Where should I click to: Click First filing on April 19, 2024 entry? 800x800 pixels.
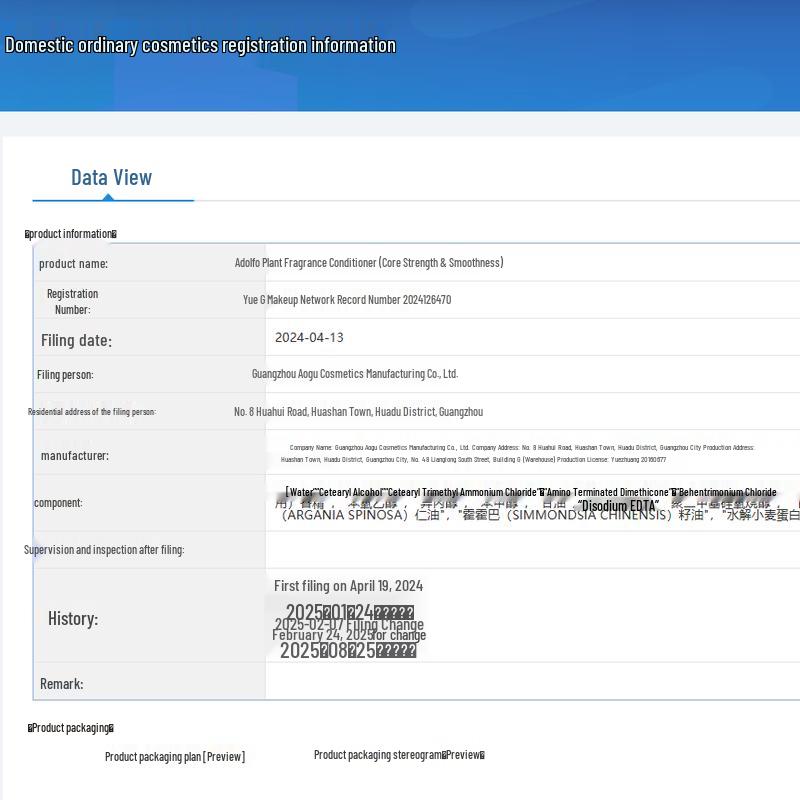pyautogui.click(x=348, y=586)
